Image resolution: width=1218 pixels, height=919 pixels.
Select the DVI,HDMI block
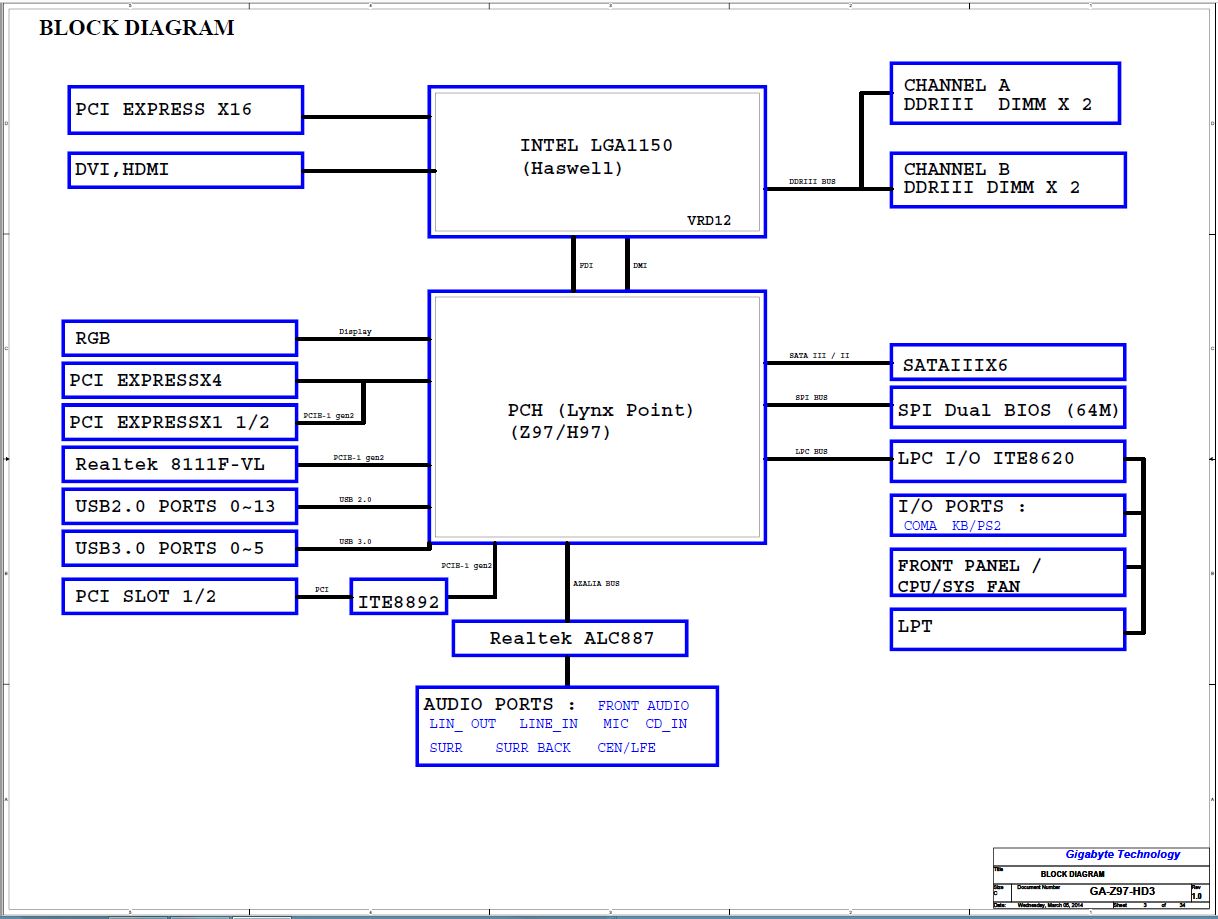pyautogui.click(x=186, y=170)
